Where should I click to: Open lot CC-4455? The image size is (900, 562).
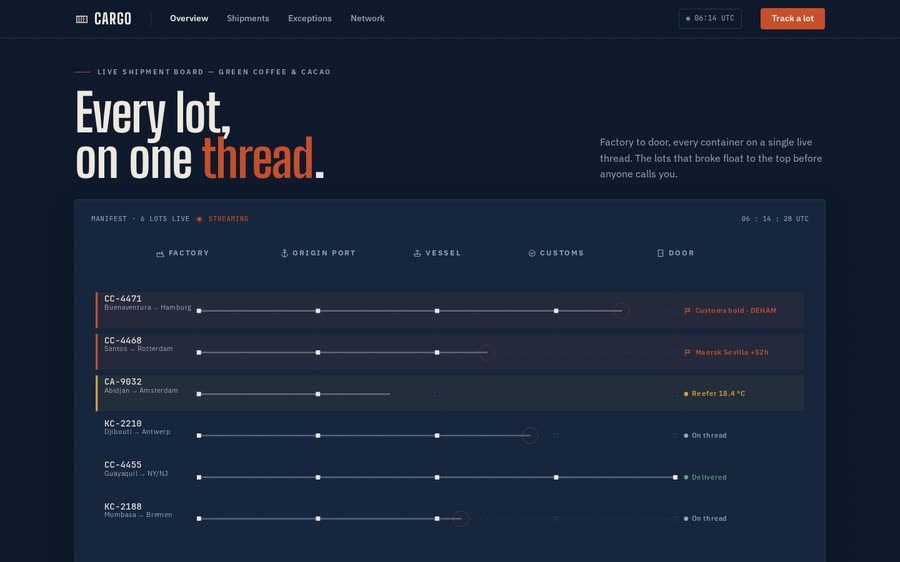(x=449, y=476)
